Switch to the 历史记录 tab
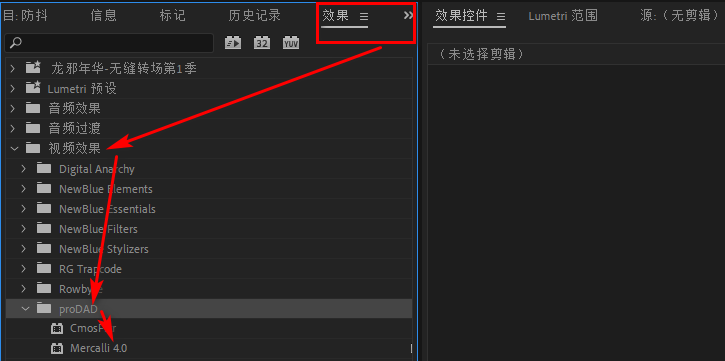The width and height of the screenshot is (725, 361). coord(254,16)
